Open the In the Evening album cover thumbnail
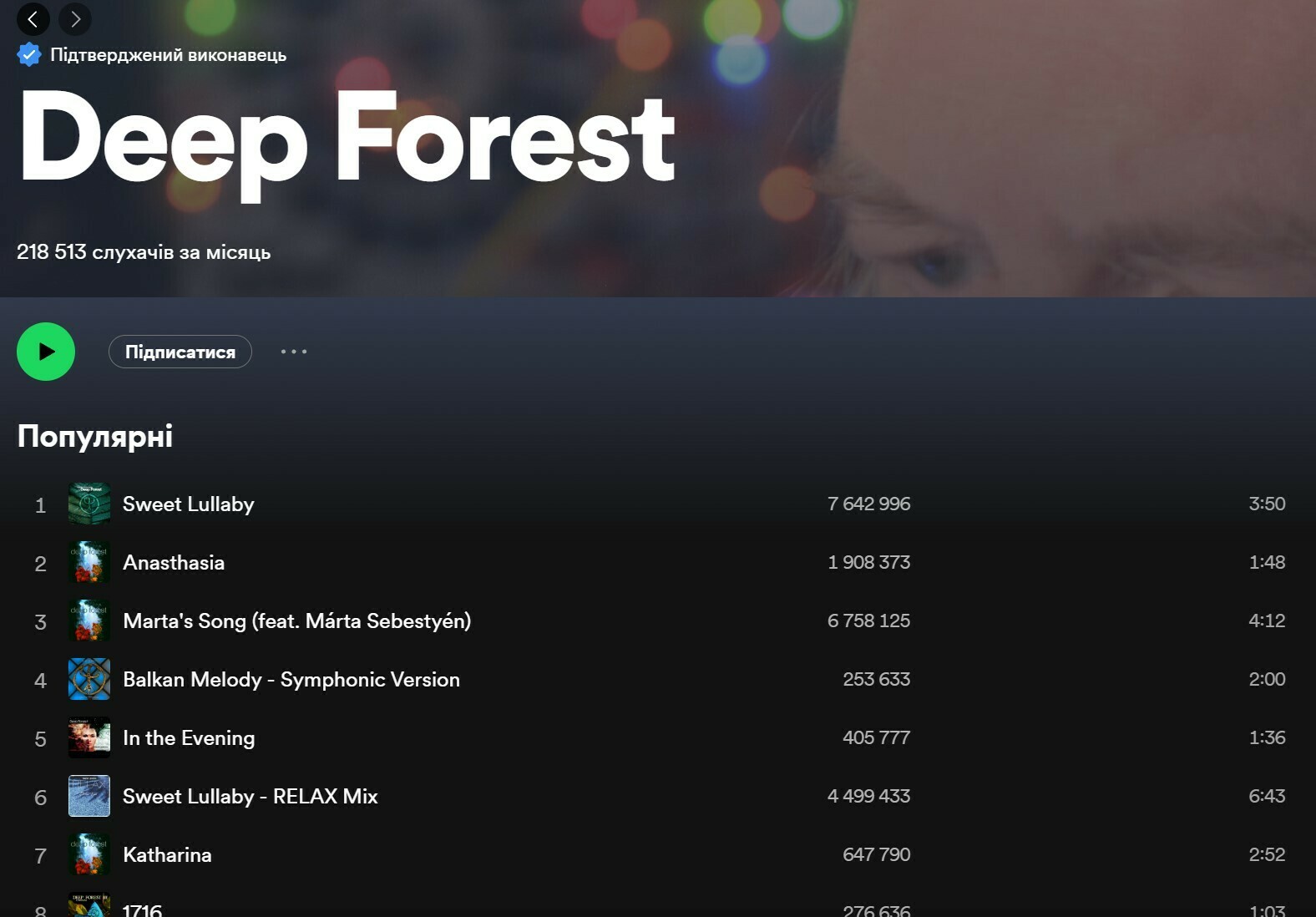This screenshot has height=917, width=1316. pyautogui.click(x=89, y=737)
